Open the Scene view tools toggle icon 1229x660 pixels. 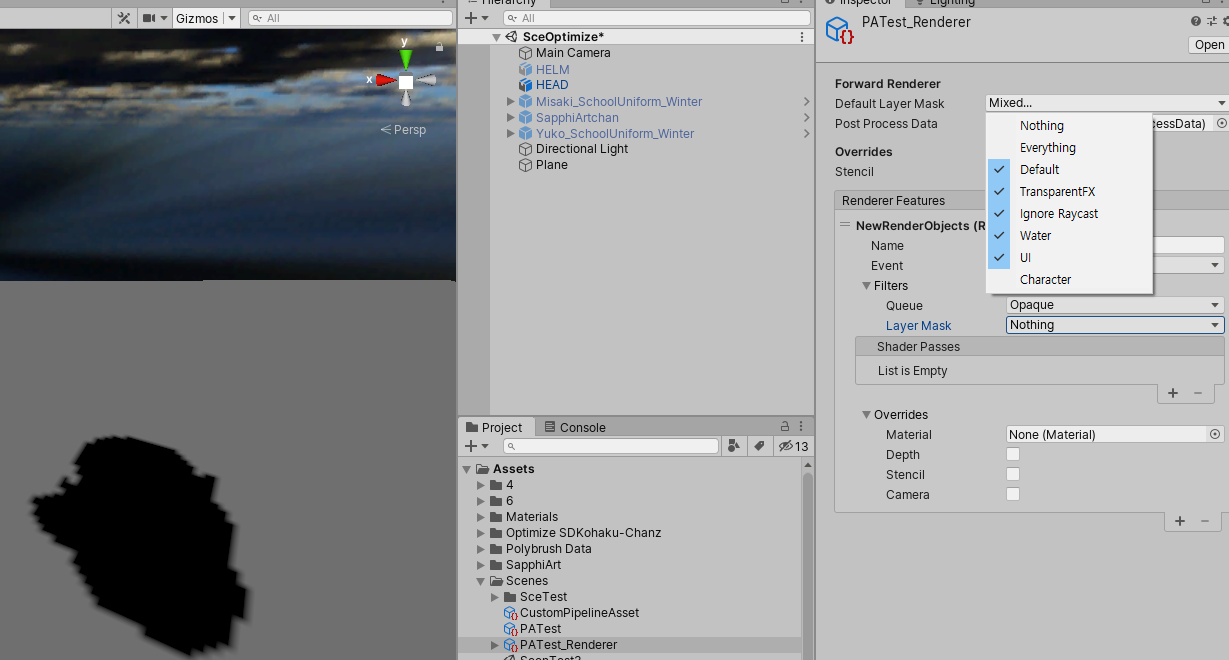point(124,18)
